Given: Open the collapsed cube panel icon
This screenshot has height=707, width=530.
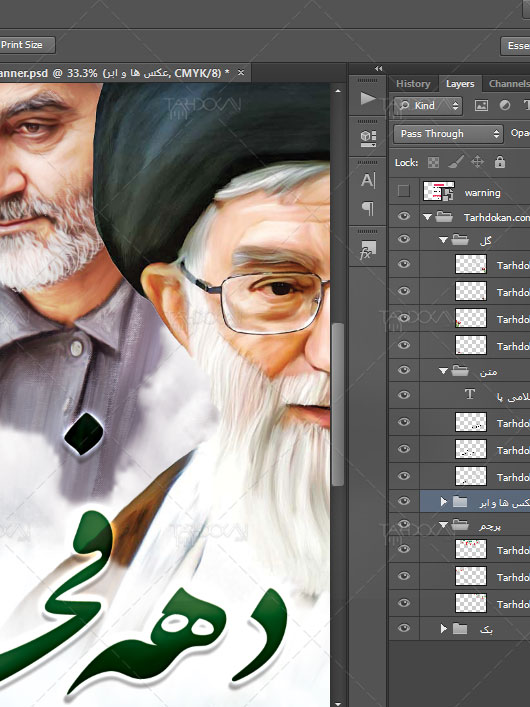Looking at the screenshot, I should pyautogui.click(x=368, y=138).
